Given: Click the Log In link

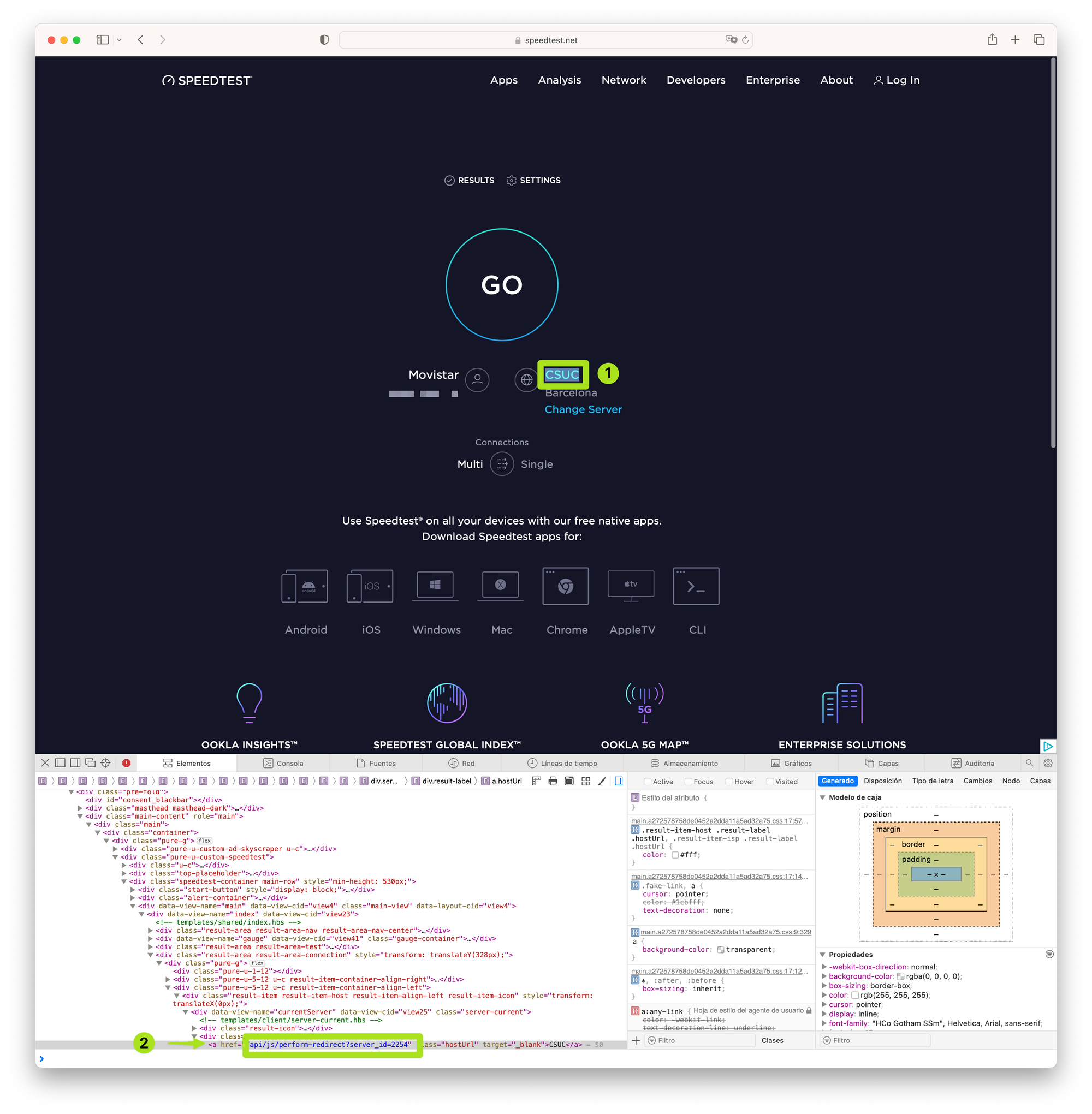Looking at the screenshot, I should (897, 80).
